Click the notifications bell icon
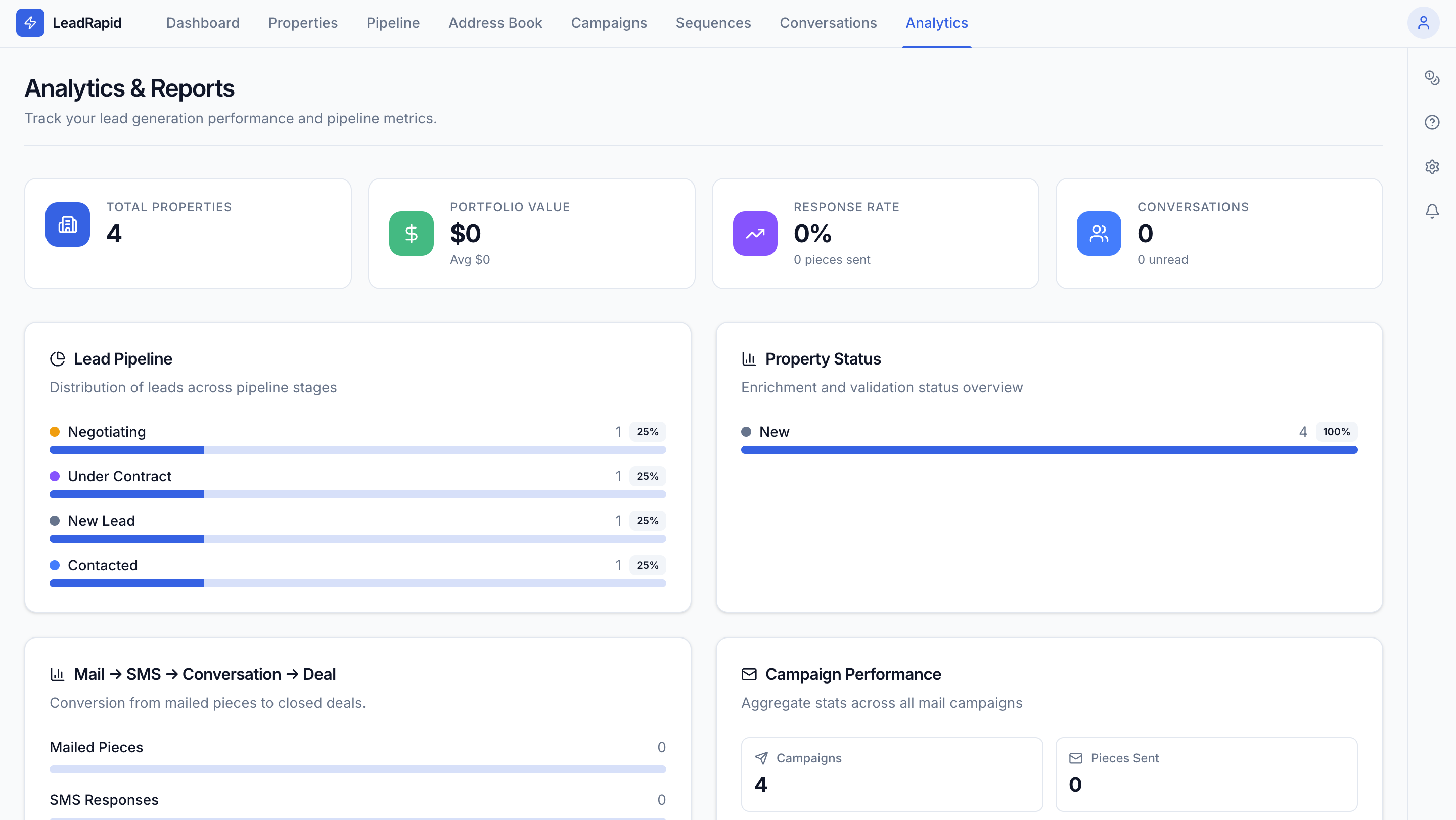 coord(1431,211)
